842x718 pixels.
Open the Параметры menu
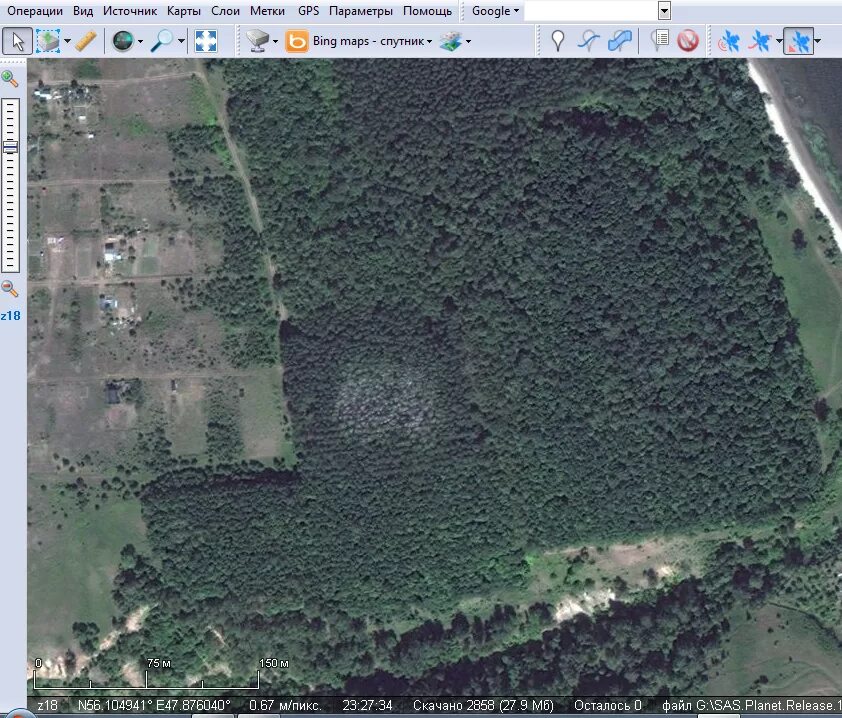coord(361,11)
